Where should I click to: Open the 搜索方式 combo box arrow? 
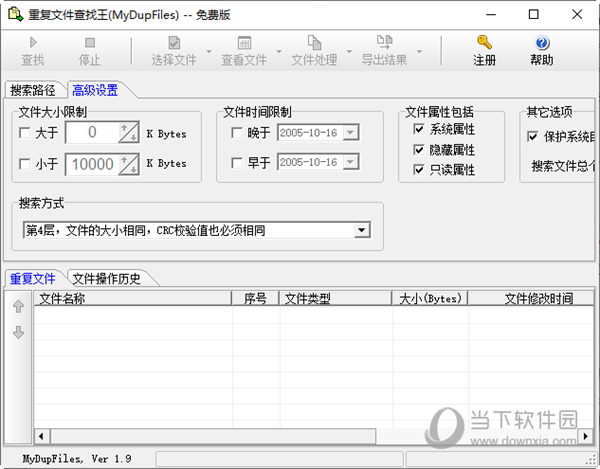[362, 230]
